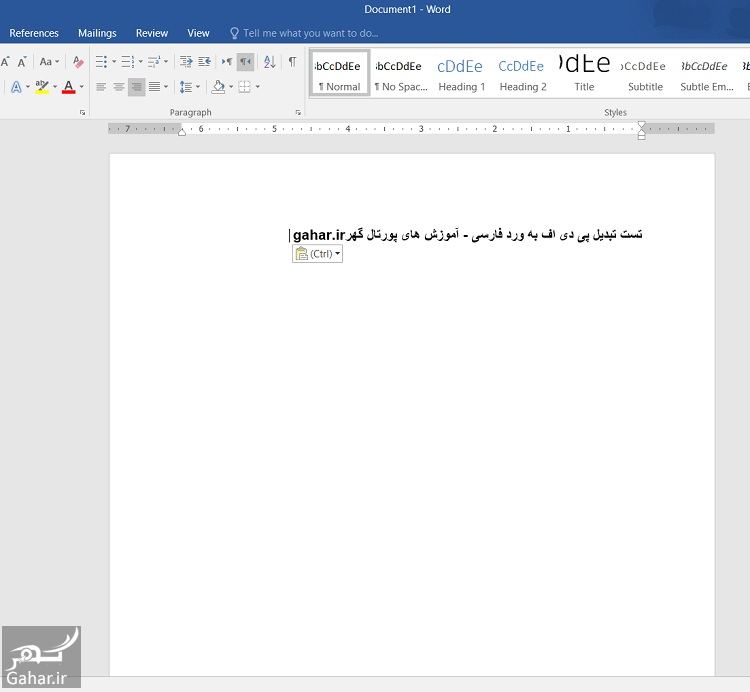
Task: Click the Shading paint bucket icon
Action: [x=218, y=87]
